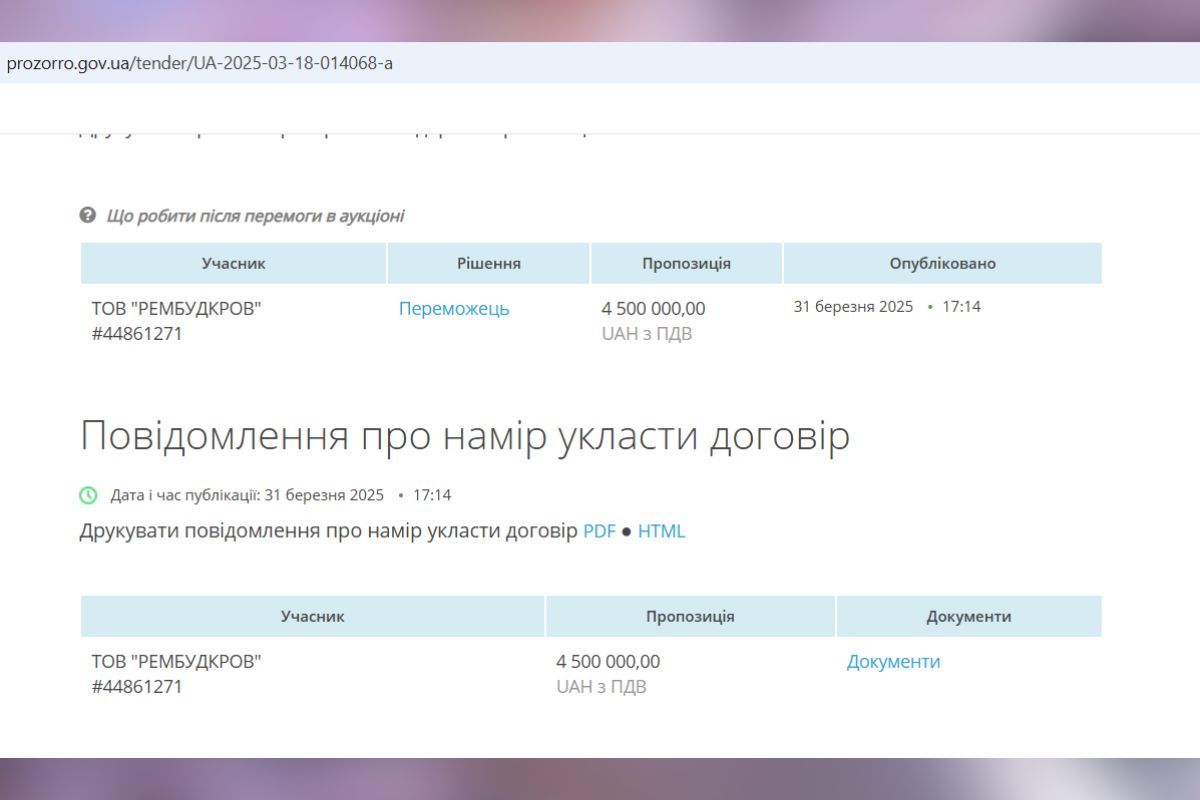The image size is (1200, 800).
Task: Open 'Що робити після перемоги в аукціоні' link
Action: 255,216
